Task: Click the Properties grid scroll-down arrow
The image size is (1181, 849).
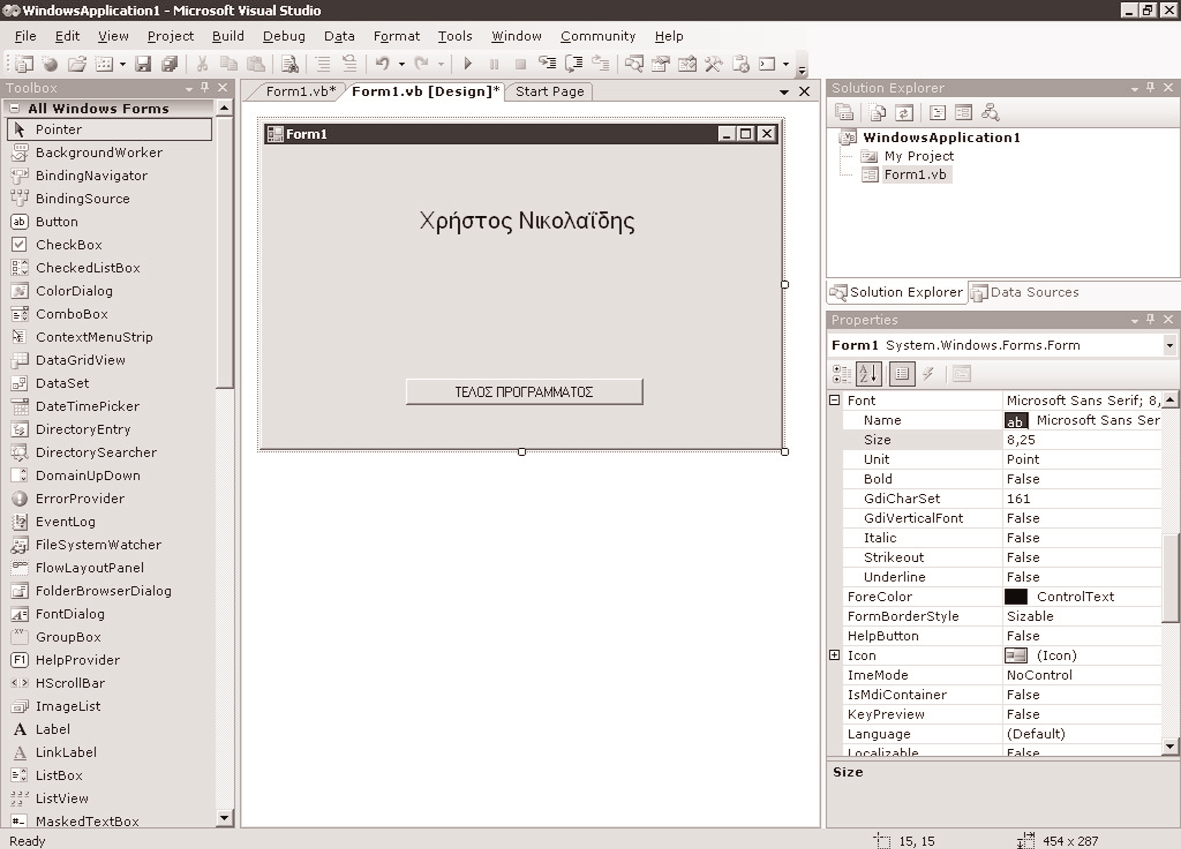Action: tap(1170, 747)
